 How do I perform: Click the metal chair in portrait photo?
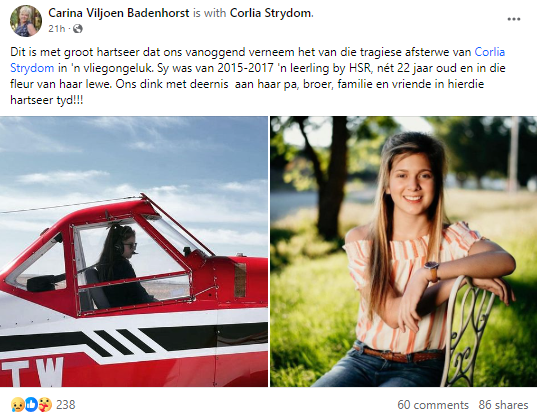466,331
